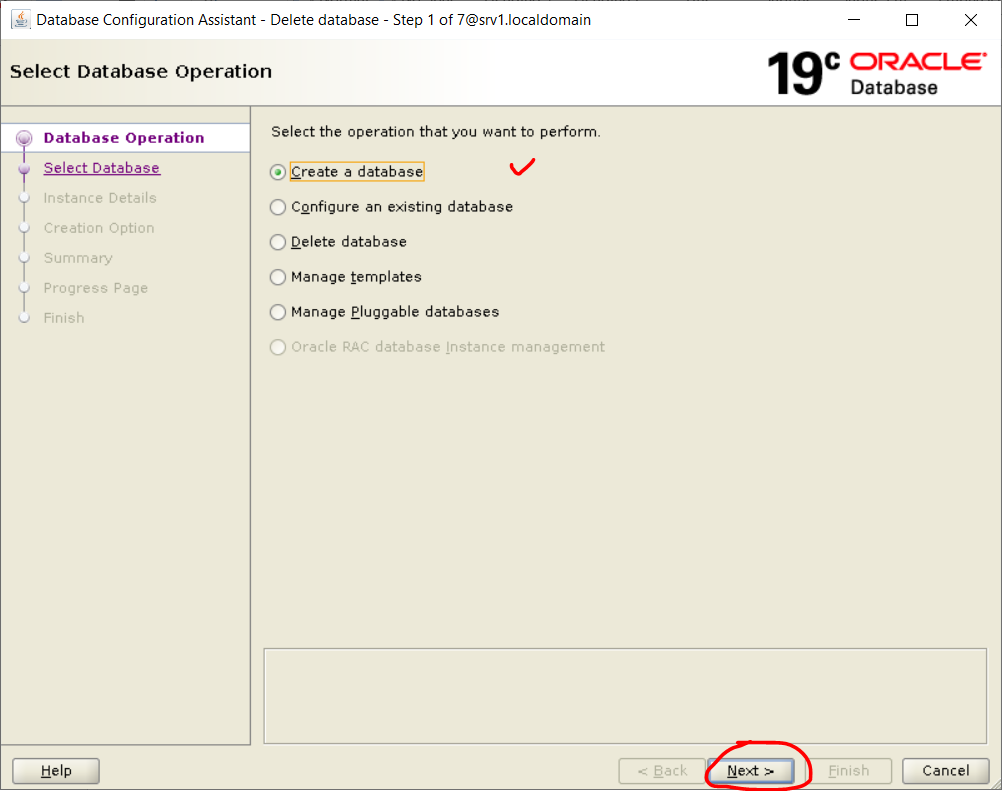This screenshot has height=791, width=1002.
Task: Select 'Manage Pluggable databases' option
Action: pyautogui.click(x=278, y=312)
